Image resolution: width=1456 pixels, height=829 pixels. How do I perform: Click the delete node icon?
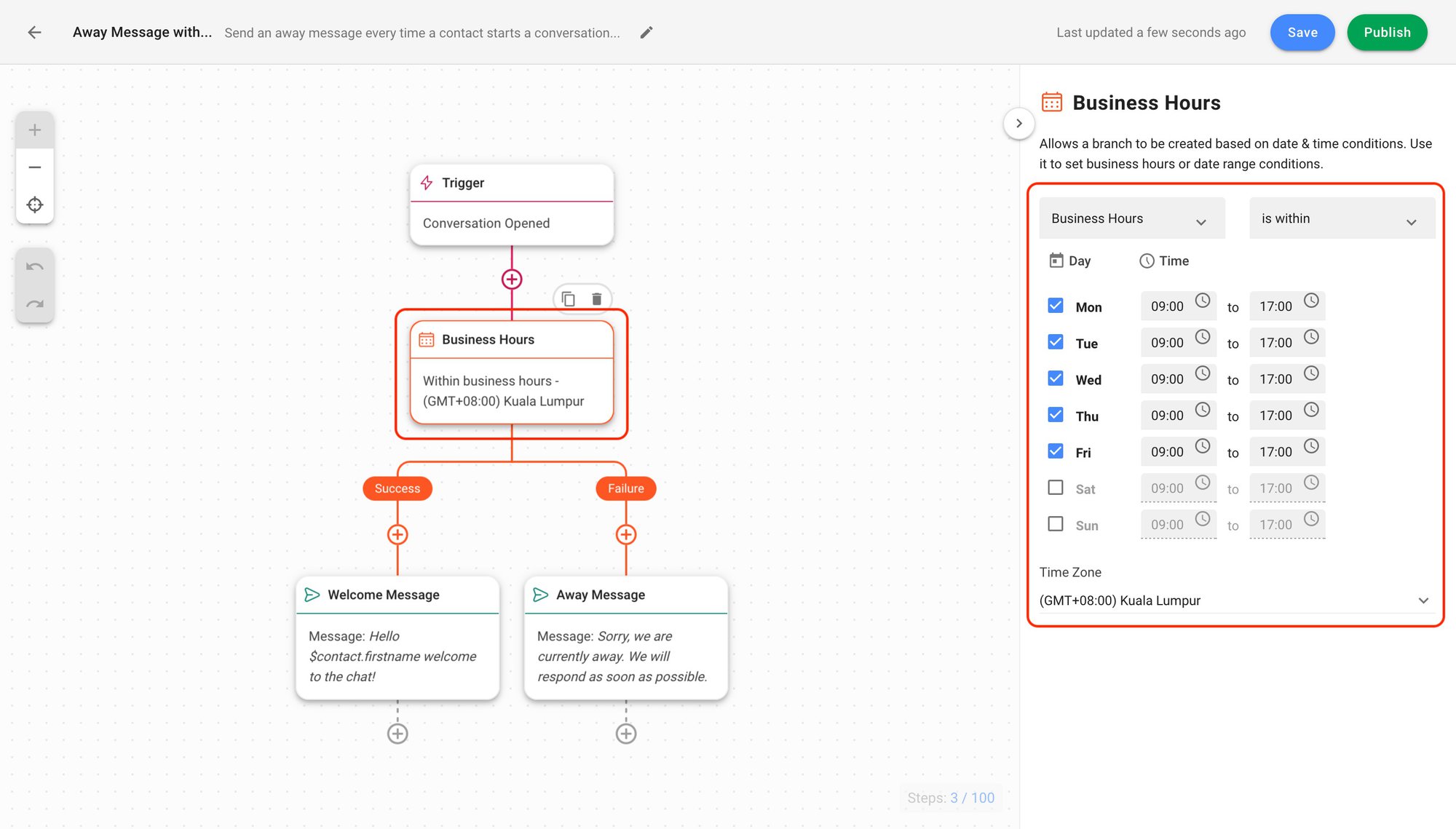596,298
